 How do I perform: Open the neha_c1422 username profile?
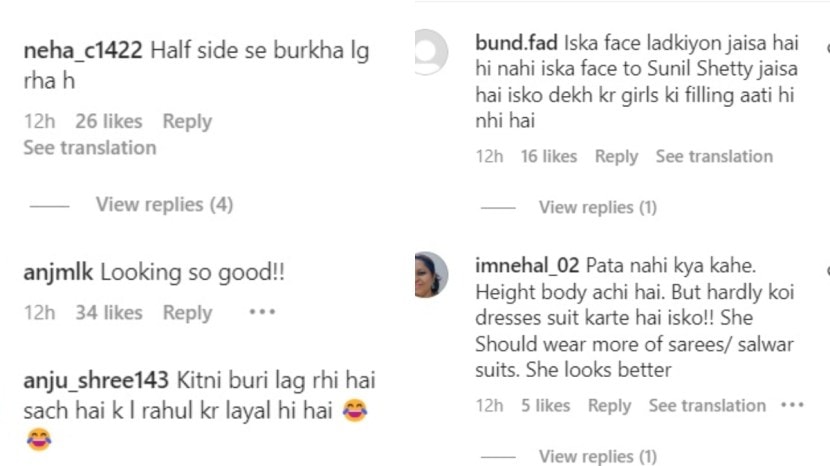coord(83,52)
